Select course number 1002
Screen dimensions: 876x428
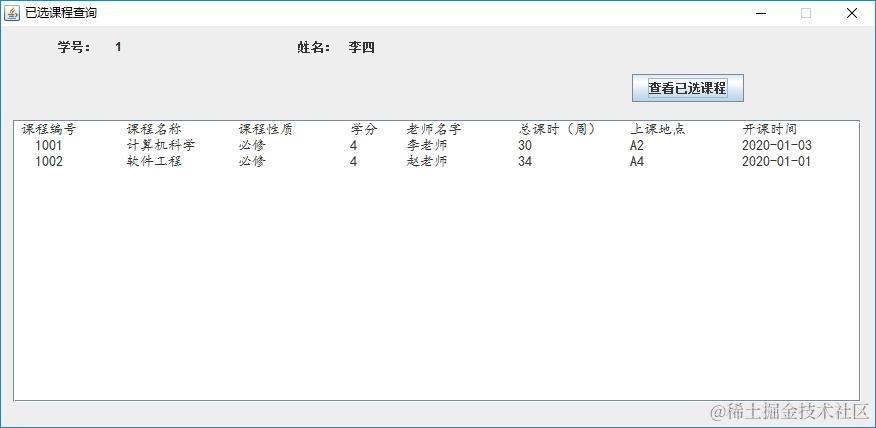coord(49,162)
